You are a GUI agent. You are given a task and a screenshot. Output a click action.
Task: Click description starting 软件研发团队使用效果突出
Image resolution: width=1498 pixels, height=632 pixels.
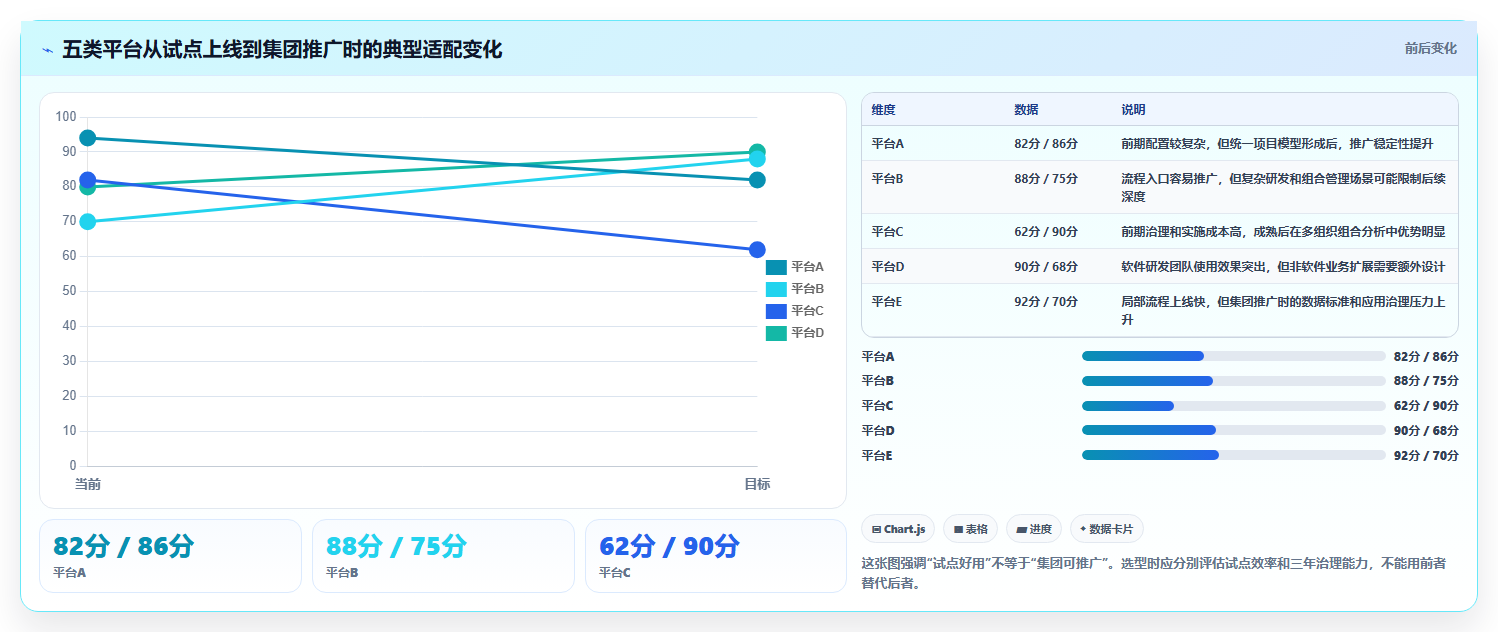click(x=1283, y=267)
